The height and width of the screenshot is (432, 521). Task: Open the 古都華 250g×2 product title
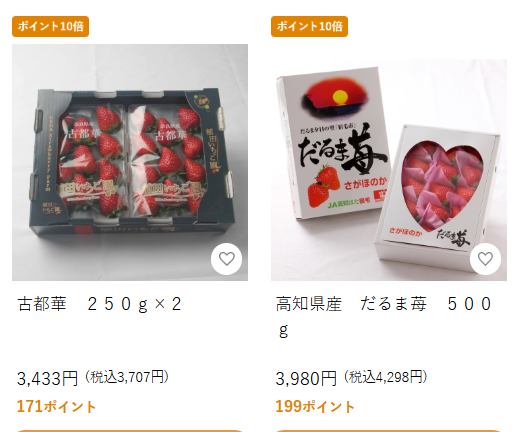click(x=99, y=304)
